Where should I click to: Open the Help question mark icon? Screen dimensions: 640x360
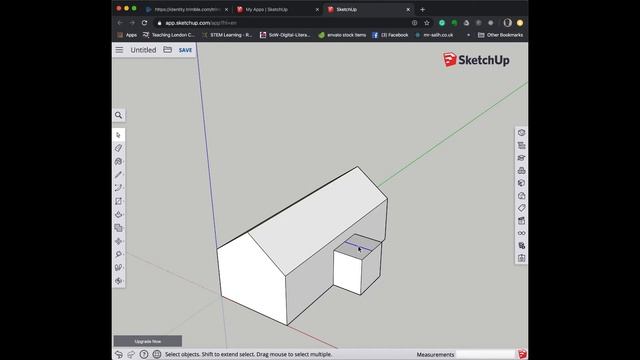pyautogui.click(x=144, y=354)
